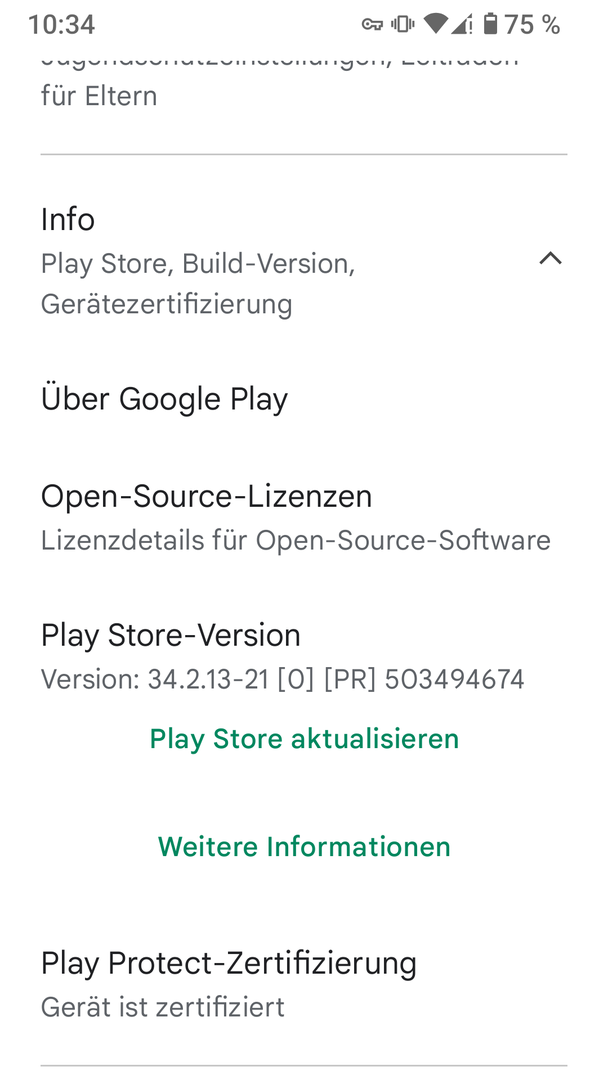This screenshot has height=1080, width=608.
Task: Select the Play Store-Version entry
Action: tap(170, 635)
